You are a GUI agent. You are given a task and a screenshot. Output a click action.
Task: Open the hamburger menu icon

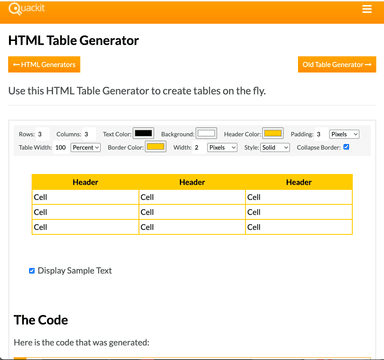click(367, 9)
